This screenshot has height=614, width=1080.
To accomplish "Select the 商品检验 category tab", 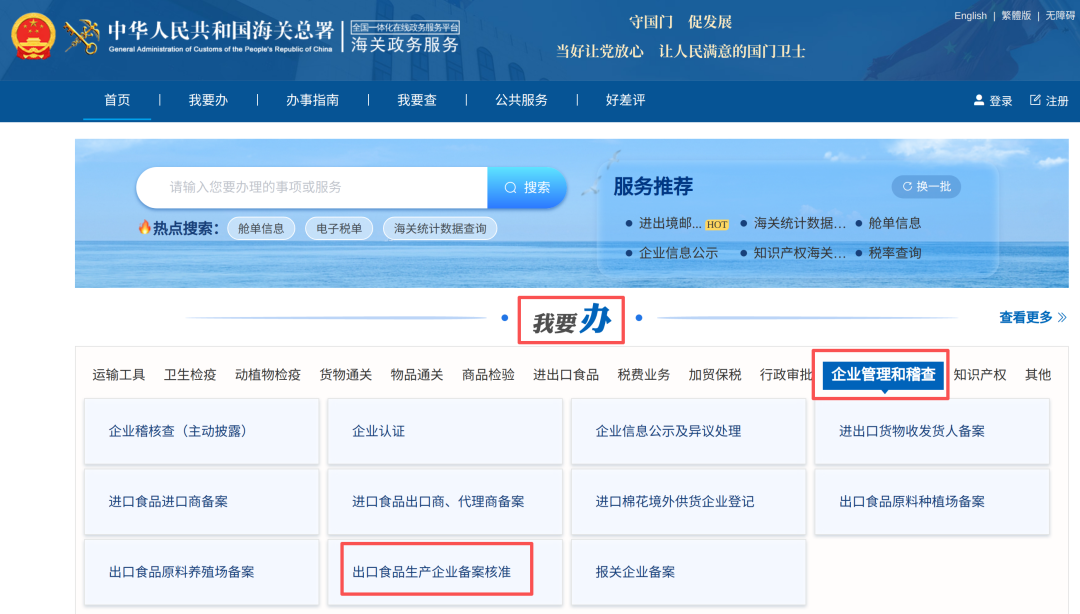I will (488, 374).
